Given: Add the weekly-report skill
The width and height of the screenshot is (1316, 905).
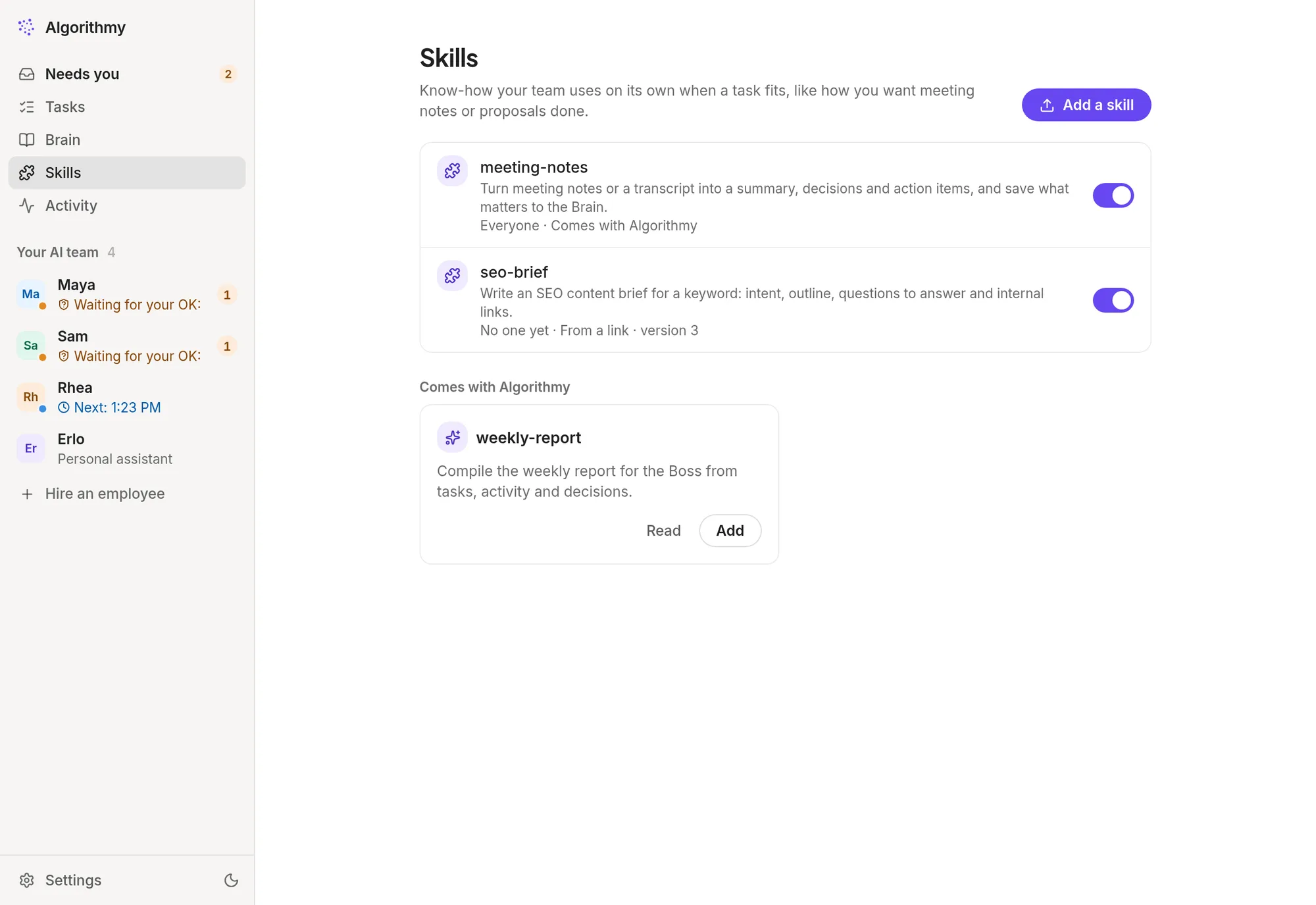Looking at the screenshot, I should [x=730, y=530].
